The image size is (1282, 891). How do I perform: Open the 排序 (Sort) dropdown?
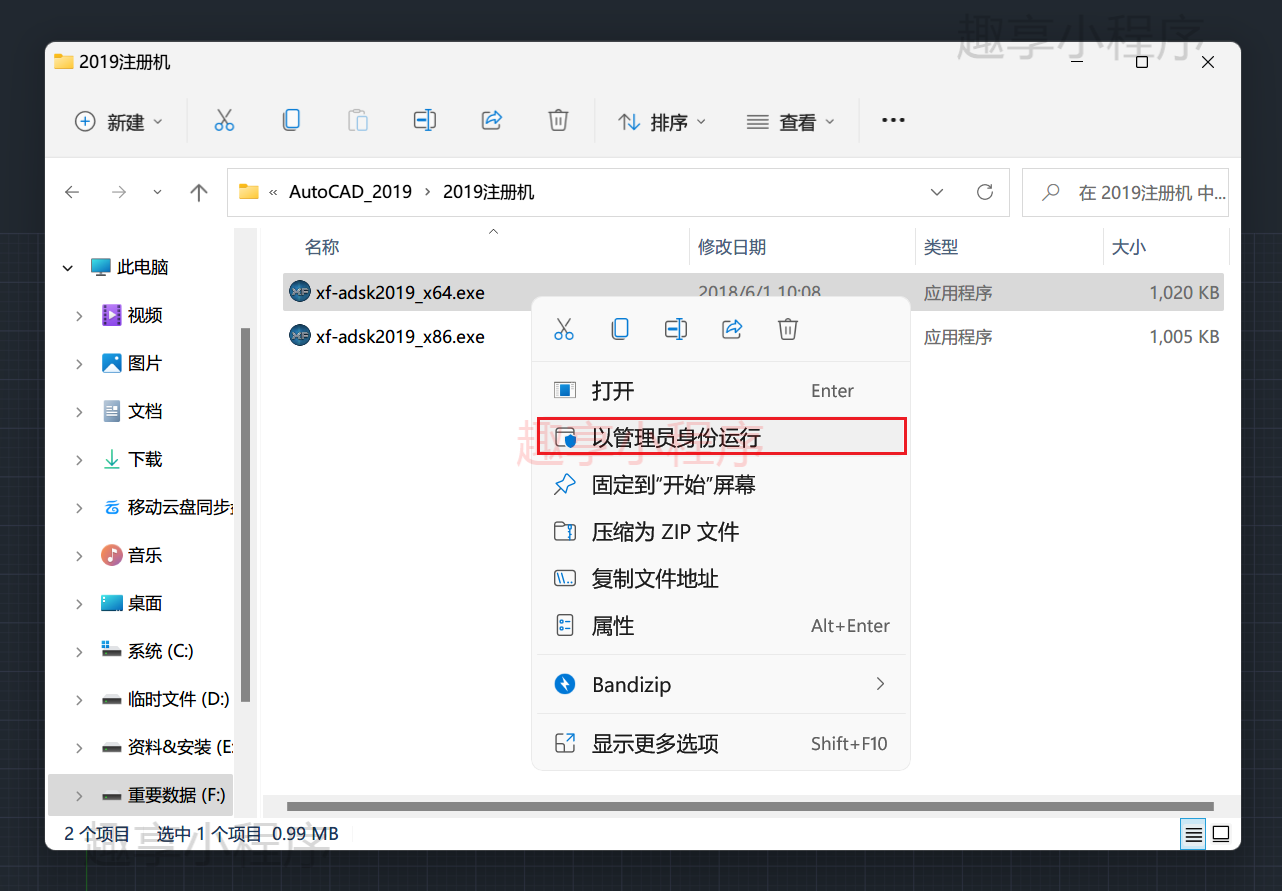[x=662, y=122]
